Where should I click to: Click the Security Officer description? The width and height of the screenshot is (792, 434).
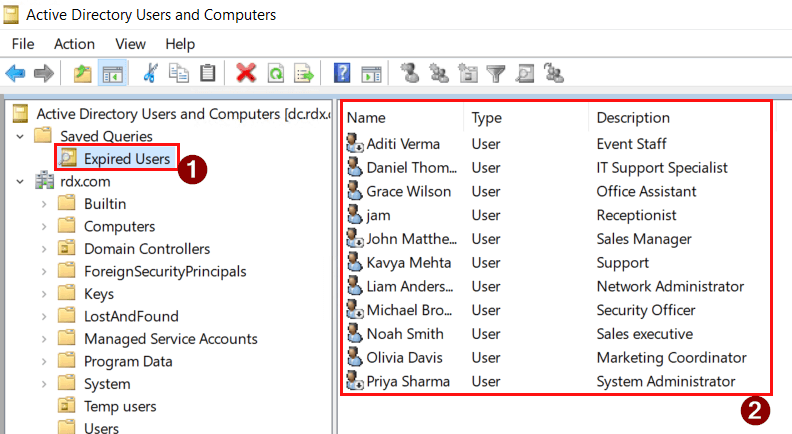646,310
